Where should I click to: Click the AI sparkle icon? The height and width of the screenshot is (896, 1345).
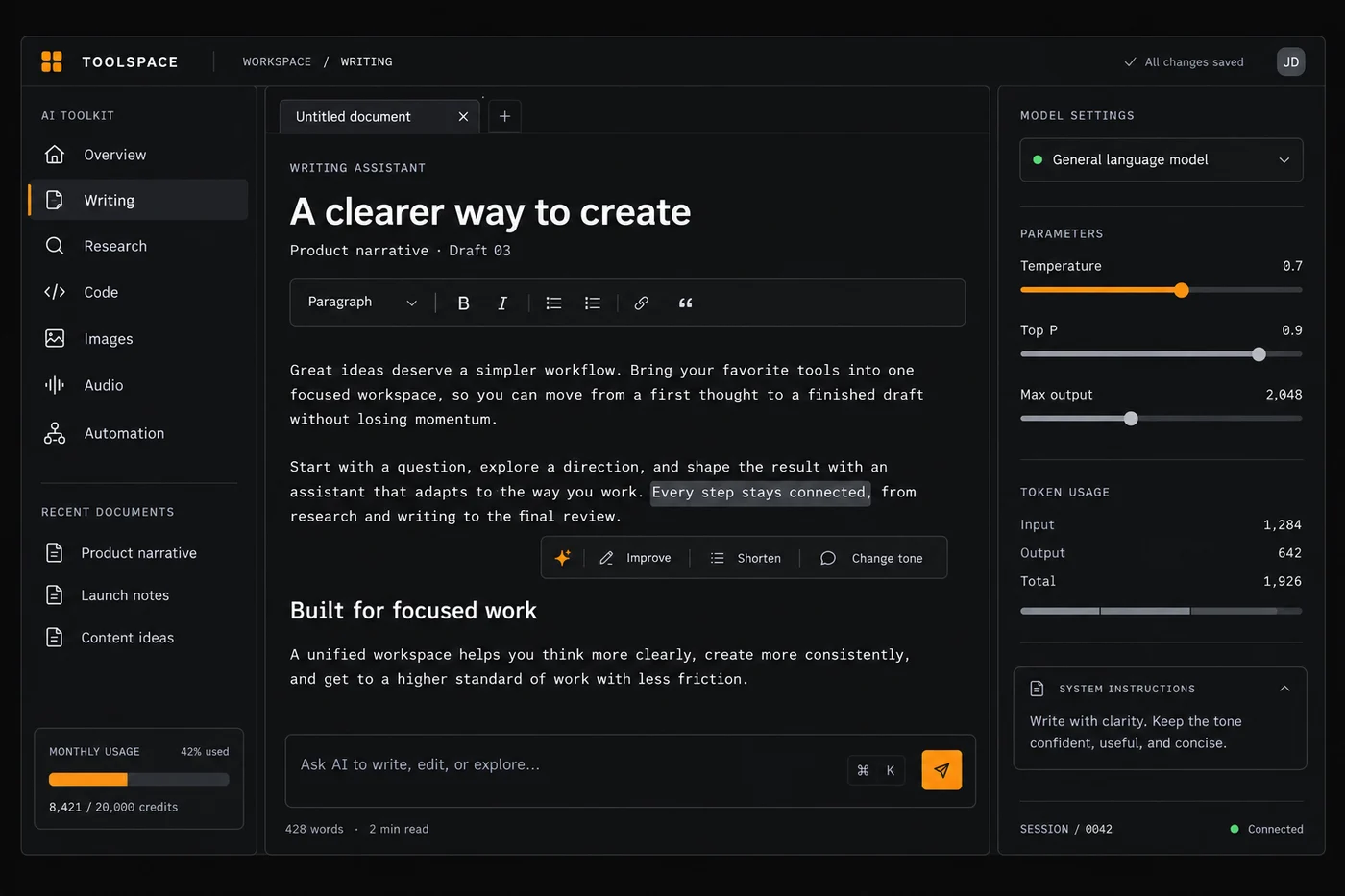click(x=563, y=557)
